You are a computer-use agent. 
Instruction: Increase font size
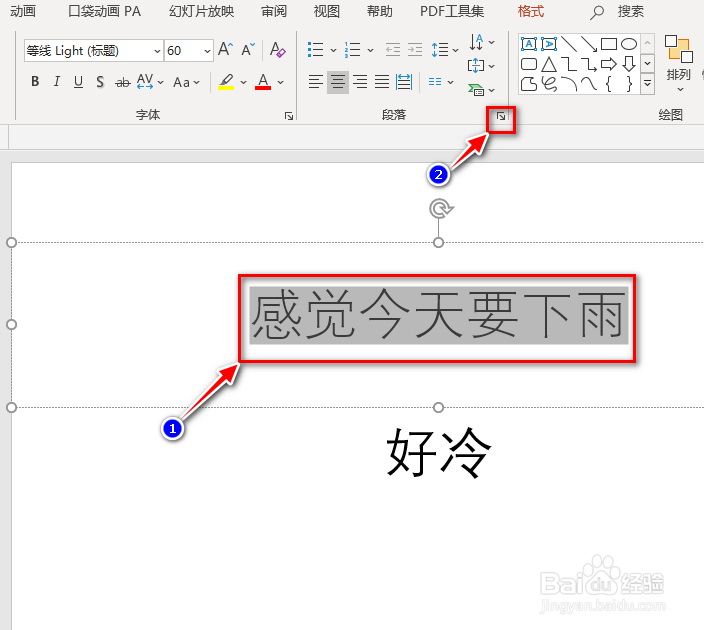coord(225,49)
